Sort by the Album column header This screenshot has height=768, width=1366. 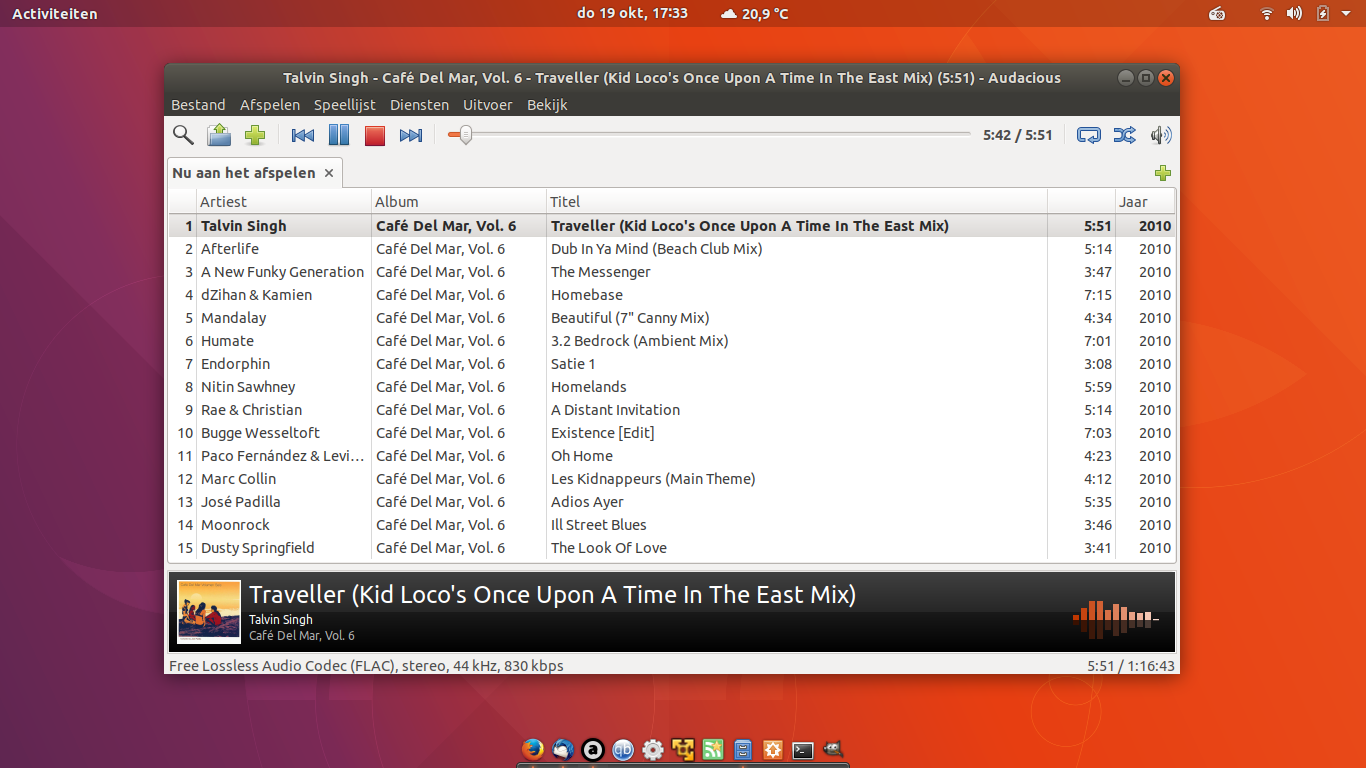(459, 202)
